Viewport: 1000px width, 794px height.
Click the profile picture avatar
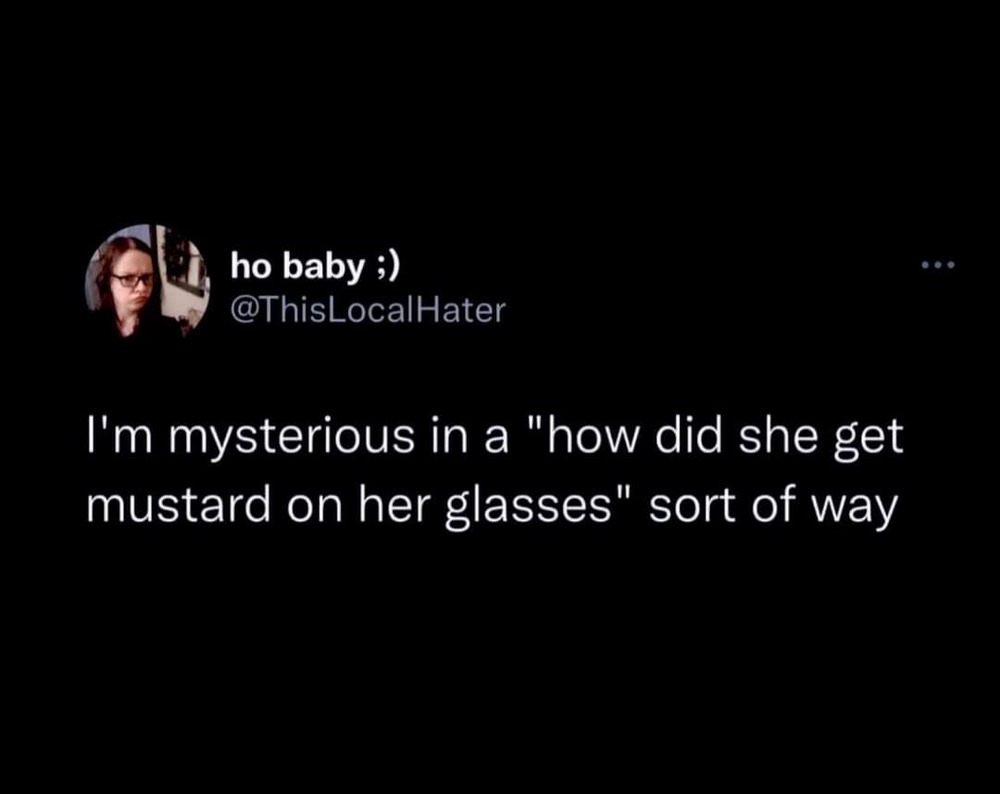coord(147,281)
